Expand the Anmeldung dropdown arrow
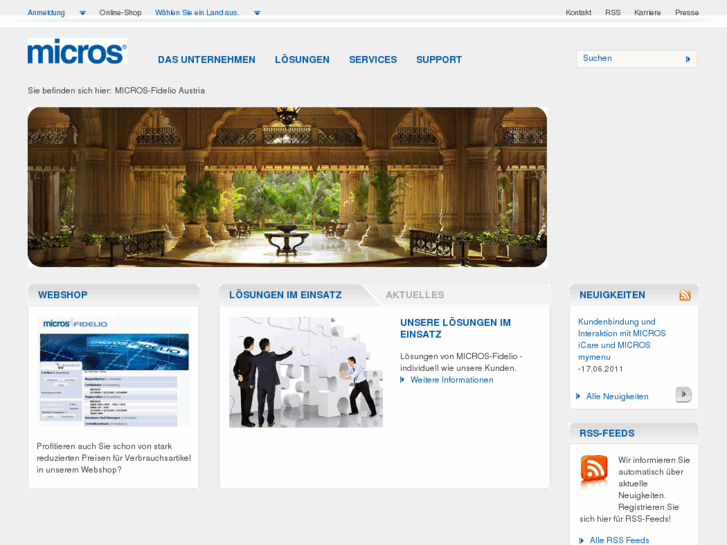Screen dimensions: 727x545 point(83,13)
